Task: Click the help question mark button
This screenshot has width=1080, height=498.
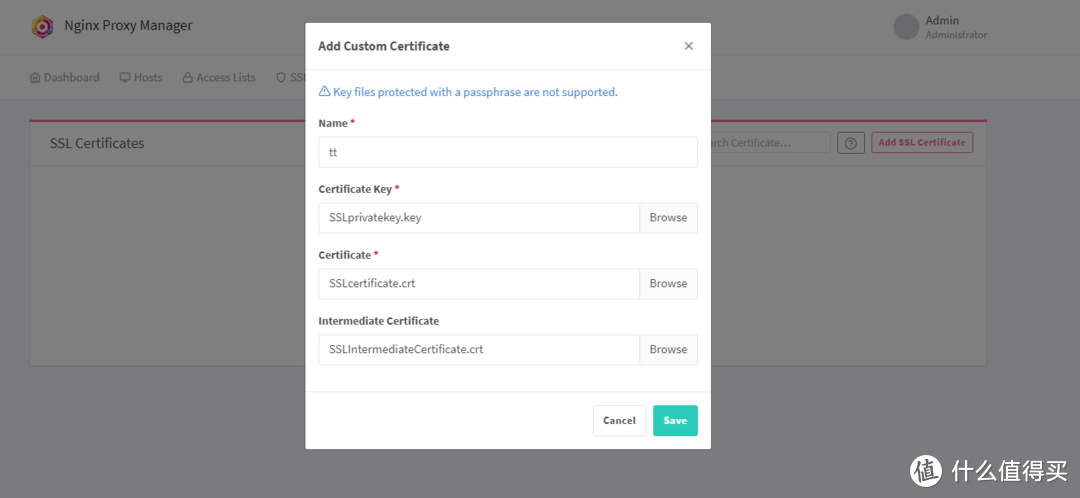Action: coord(851,143)
